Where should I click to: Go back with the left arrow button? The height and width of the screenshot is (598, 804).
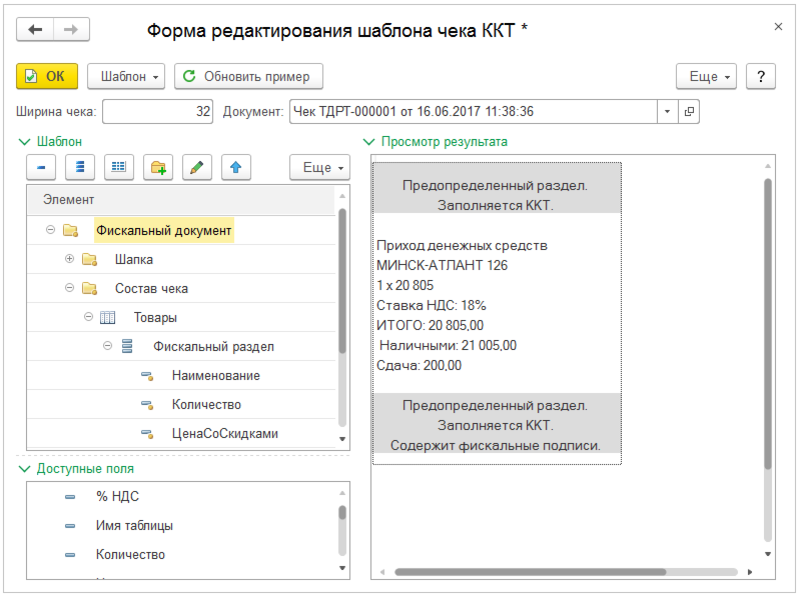coord(35,30)
